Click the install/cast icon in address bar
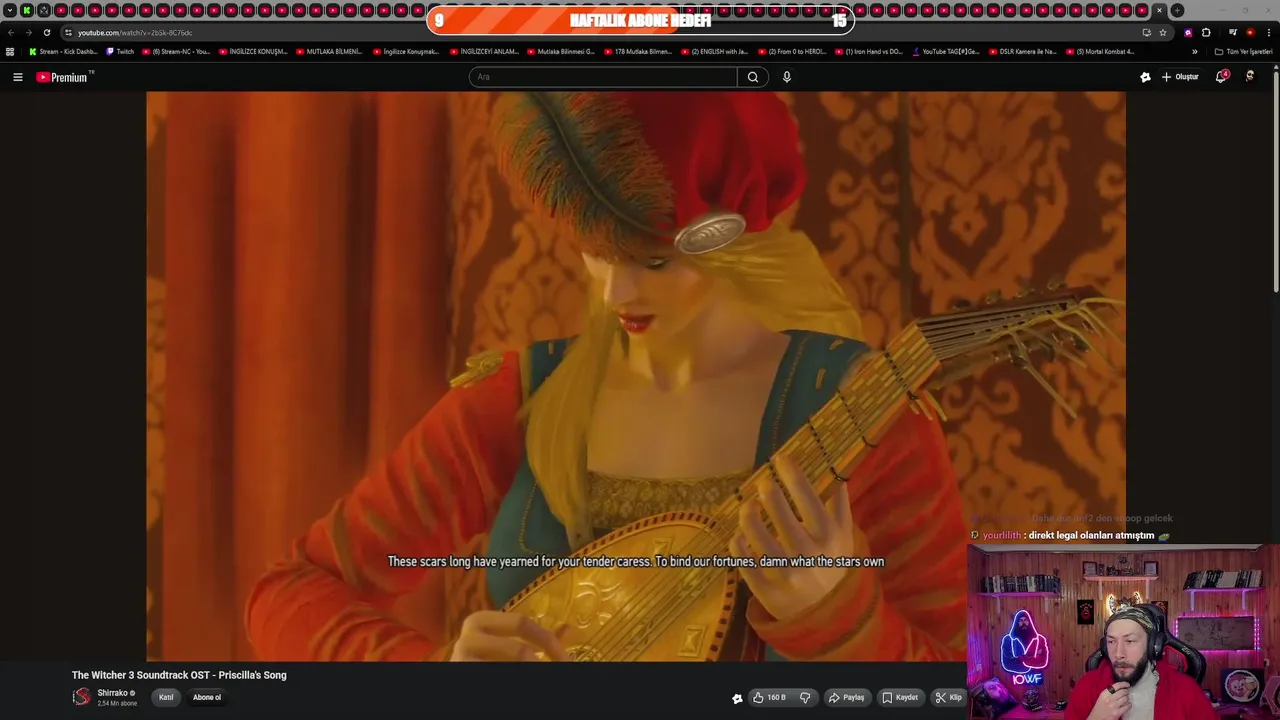Screen dimensions: 1280x720 pos(1146,32)
